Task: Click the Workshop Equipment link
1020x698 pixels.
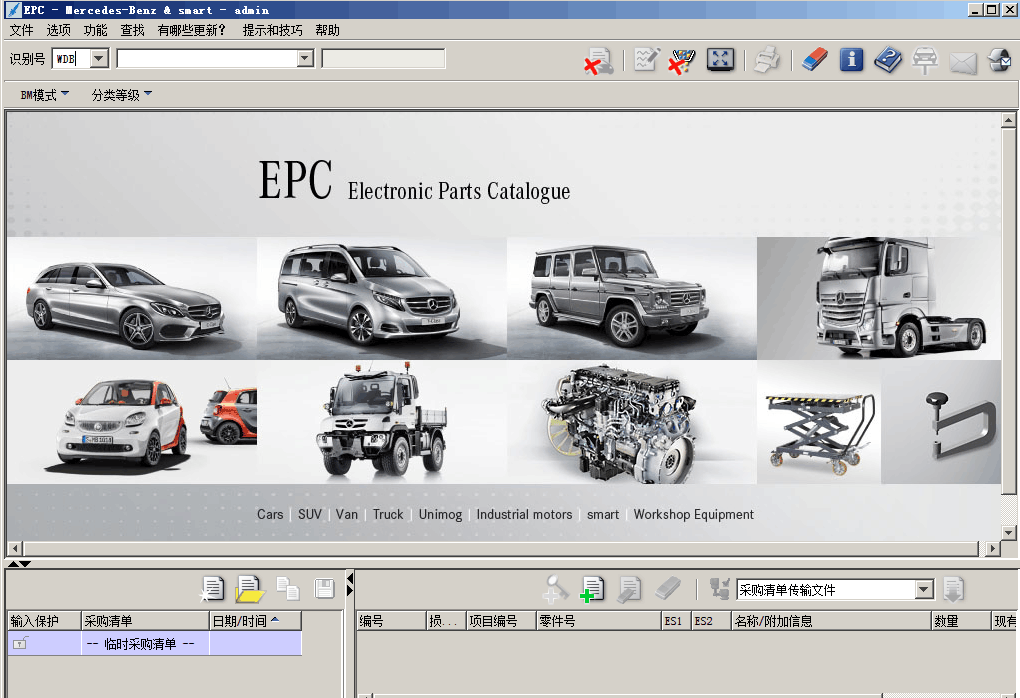Action: point(693,515)
